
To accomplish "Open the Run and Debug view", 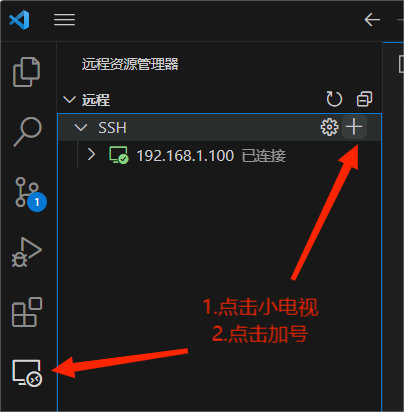I will tap(27, 252).
